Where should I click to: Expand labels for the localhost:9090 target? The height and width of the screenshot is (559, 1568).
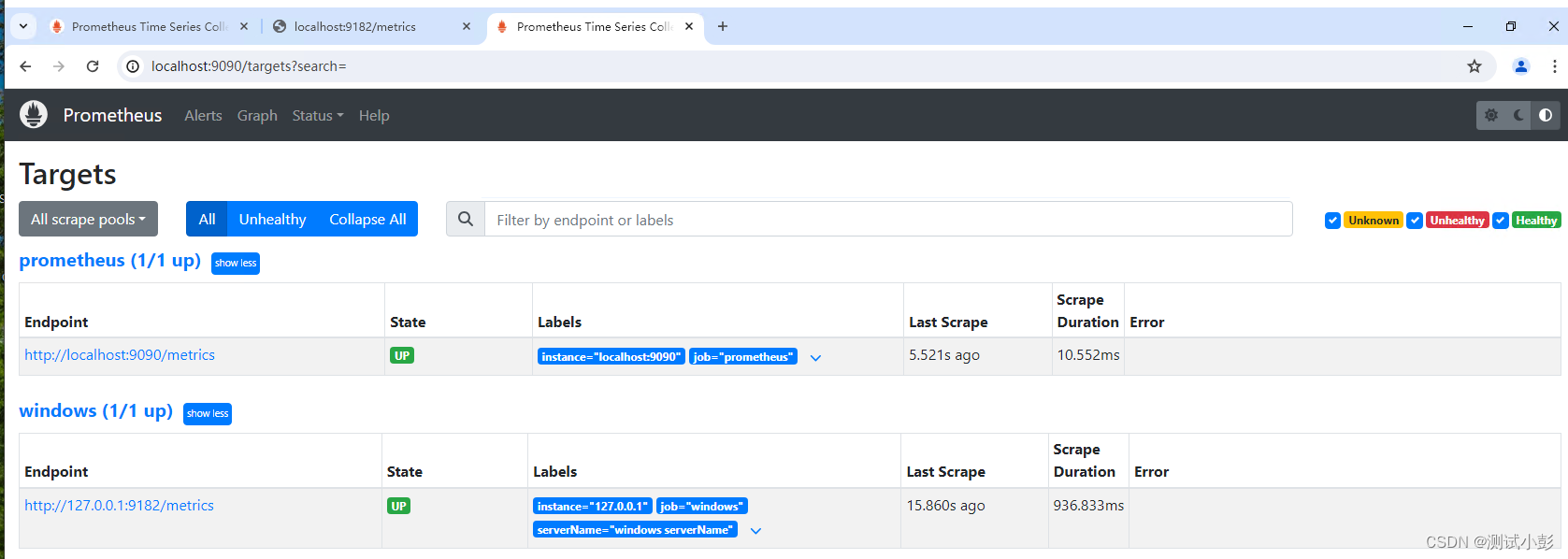[816, 358]
